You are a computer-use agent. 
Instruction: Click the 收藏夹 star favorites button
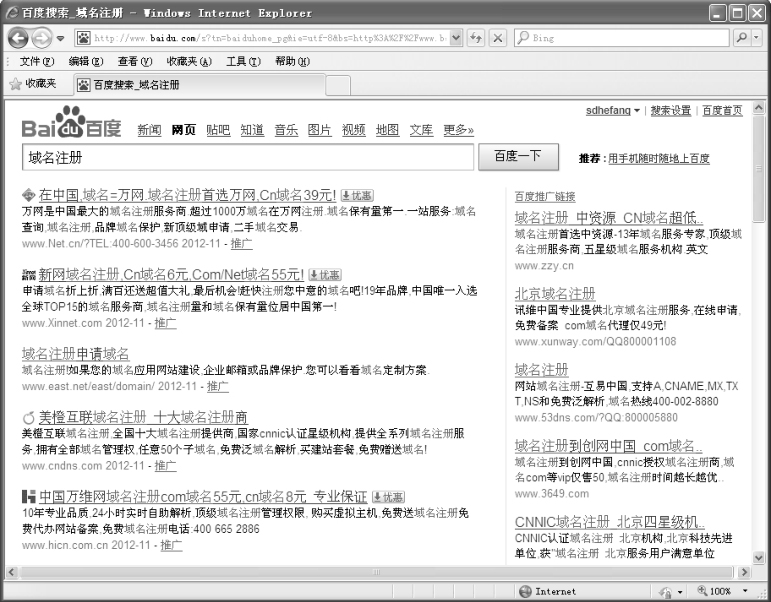click(32, 84)
